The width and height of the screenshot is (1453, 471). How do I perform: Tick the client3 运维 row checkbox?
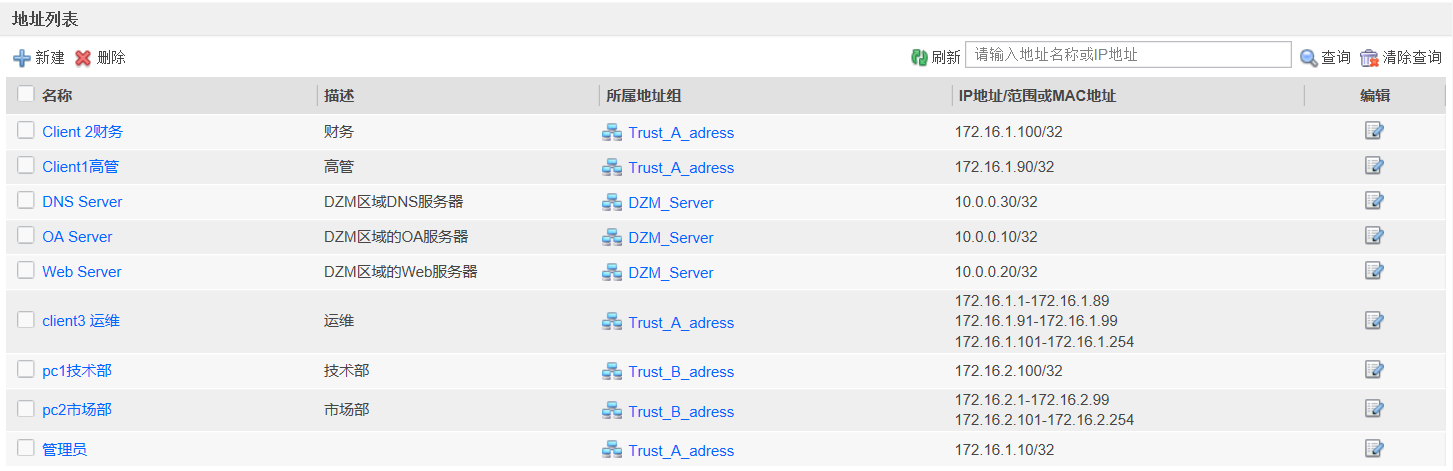[26, 320]
